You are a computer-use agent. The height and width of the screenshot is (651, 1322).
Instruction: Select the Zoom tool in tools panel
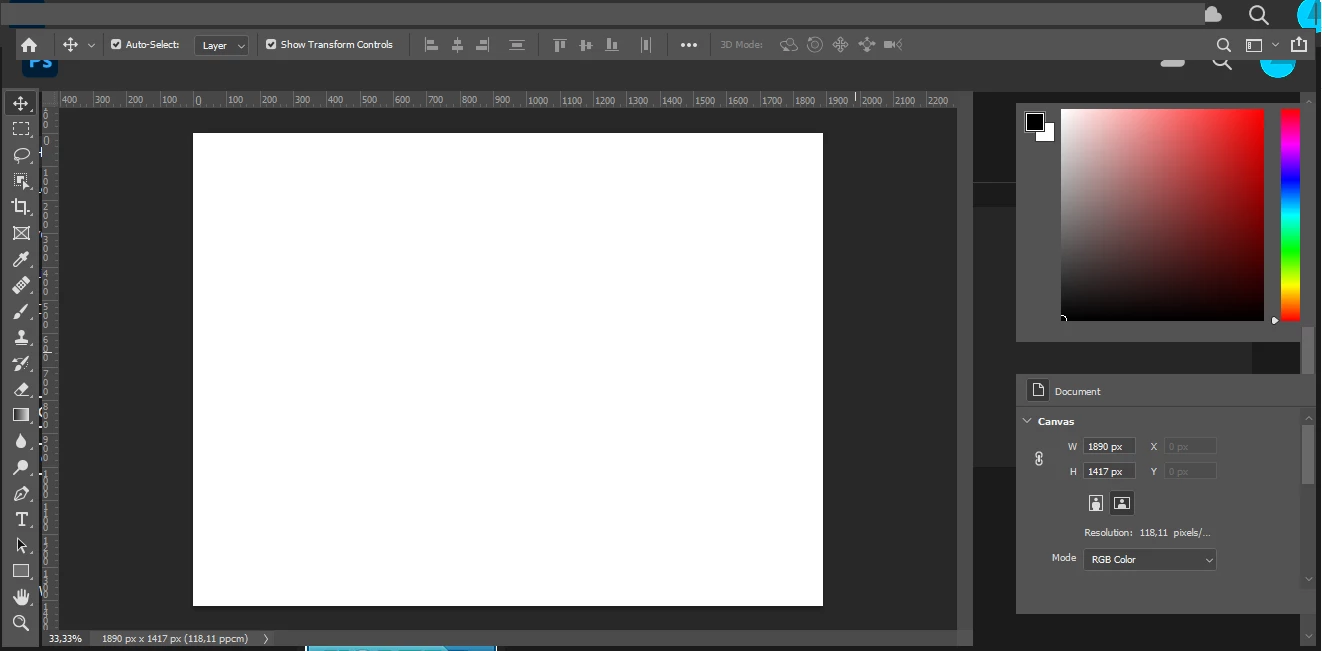point(21,623)
